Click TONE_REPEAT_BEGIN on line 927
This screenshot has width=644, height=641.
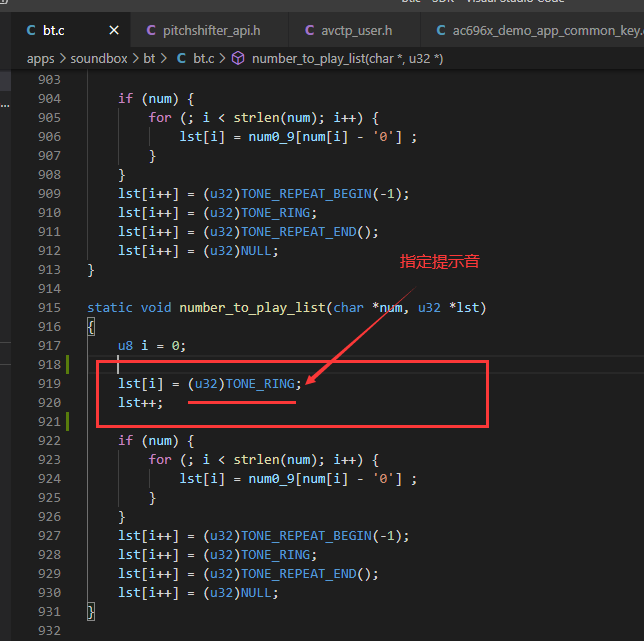(306, 535)
